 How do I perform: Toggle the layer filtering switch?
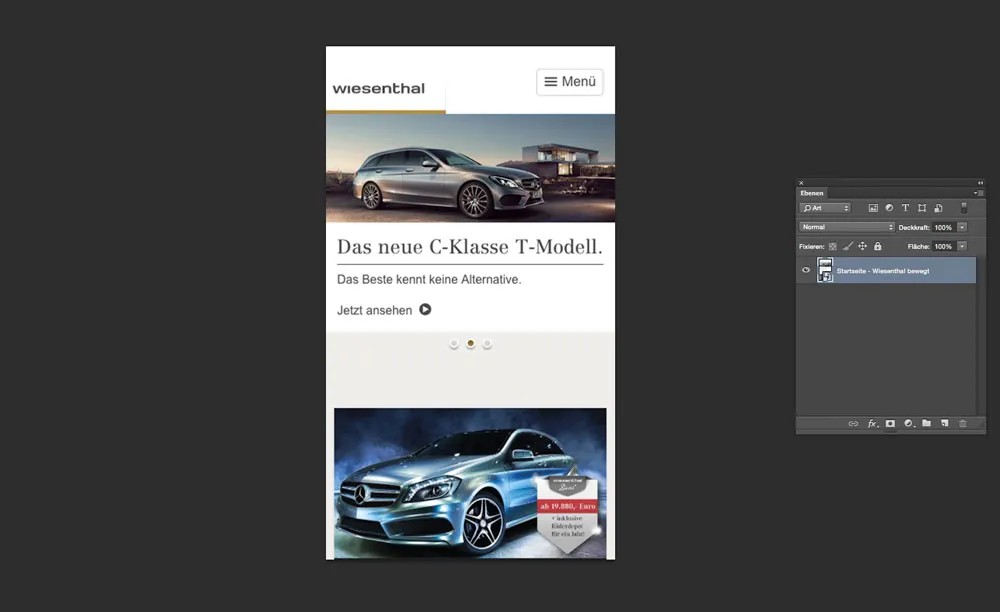coord(964,208)
